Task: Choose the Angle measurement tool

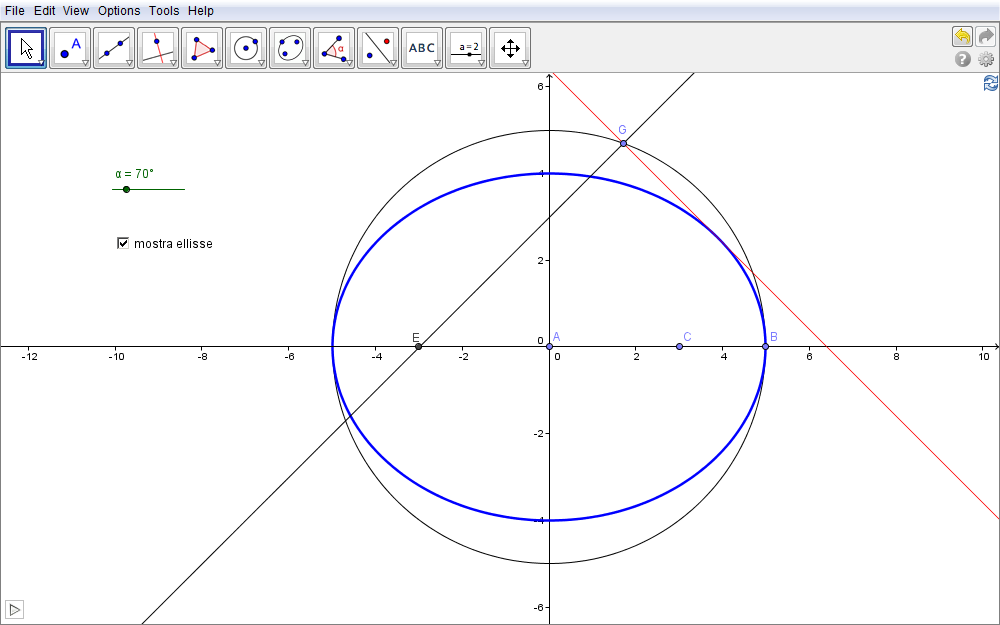Action: tap(334, 48)
